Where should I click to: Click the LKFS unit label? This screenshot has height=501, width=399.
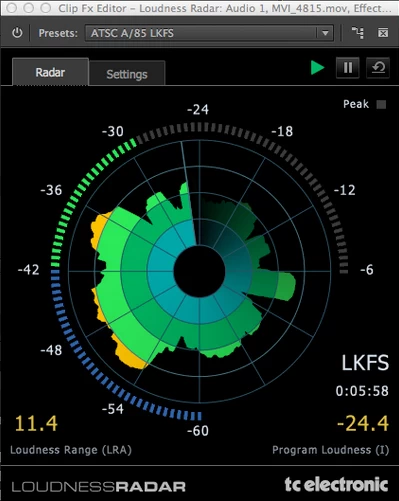point(365,363)
